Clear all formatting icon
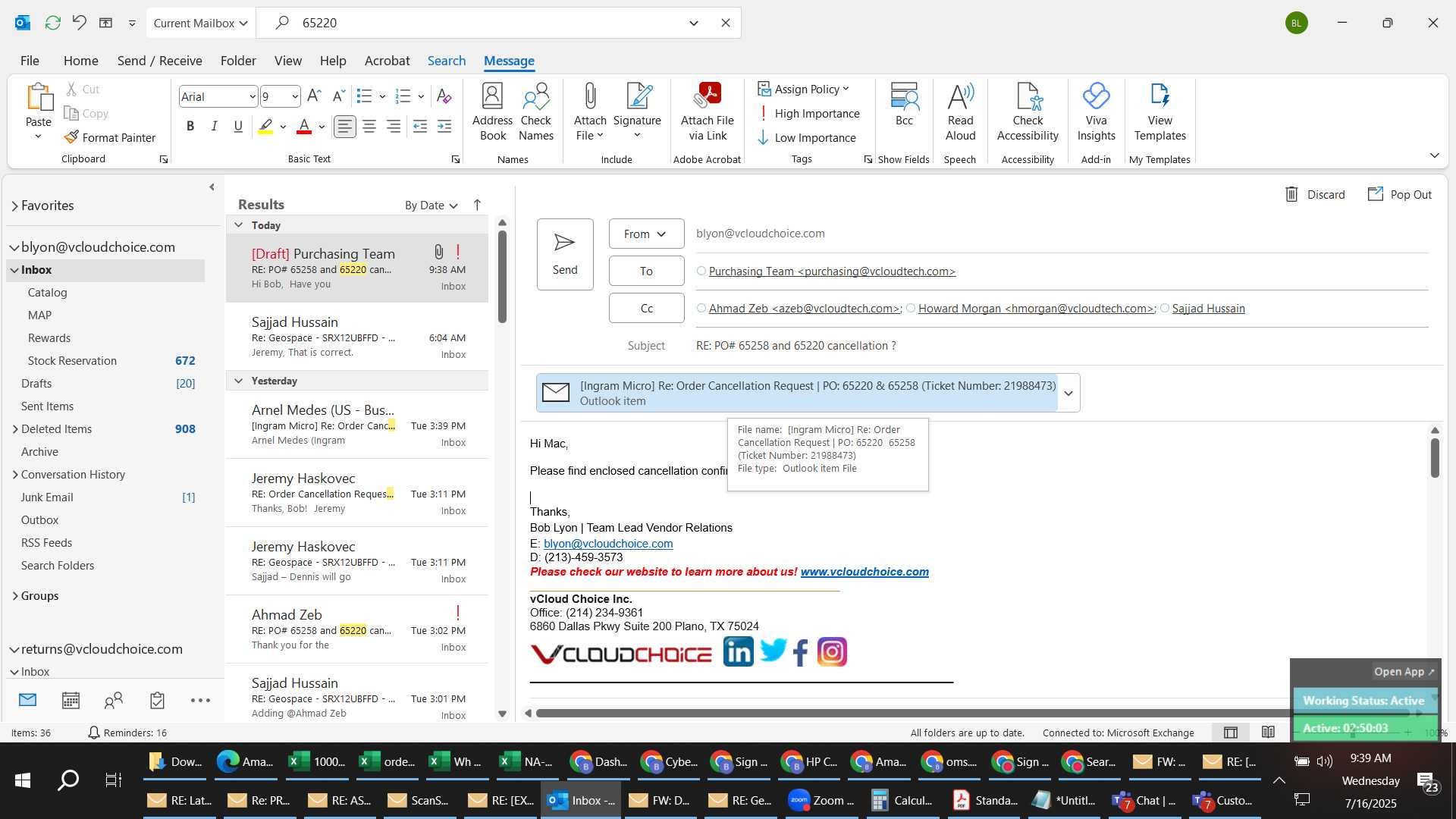 444,96
